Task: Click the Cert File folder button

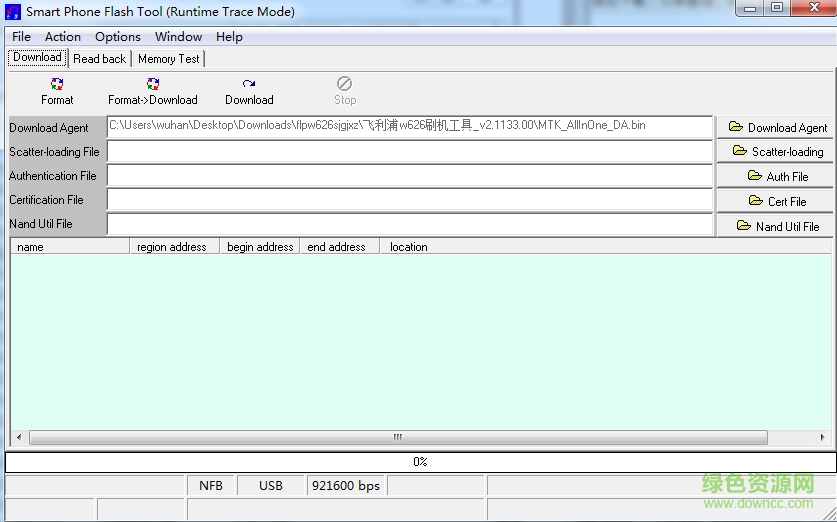Action: click(776, 201)
